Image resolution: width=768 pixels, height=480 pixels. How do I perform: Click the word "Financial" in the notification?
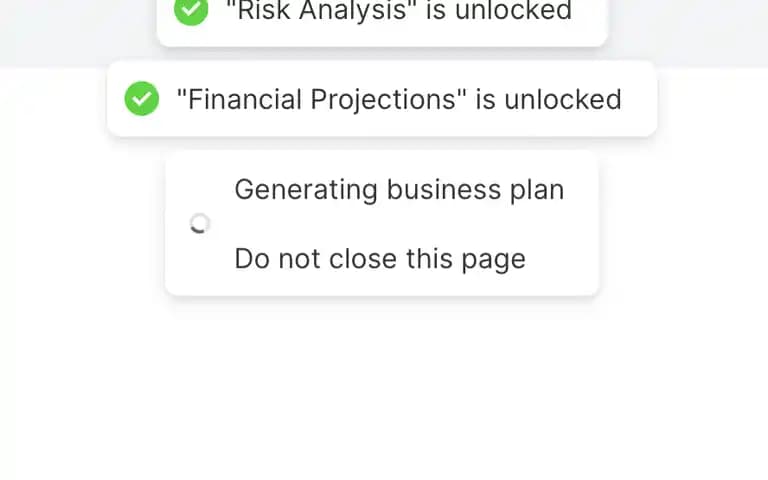coord(240,99)
